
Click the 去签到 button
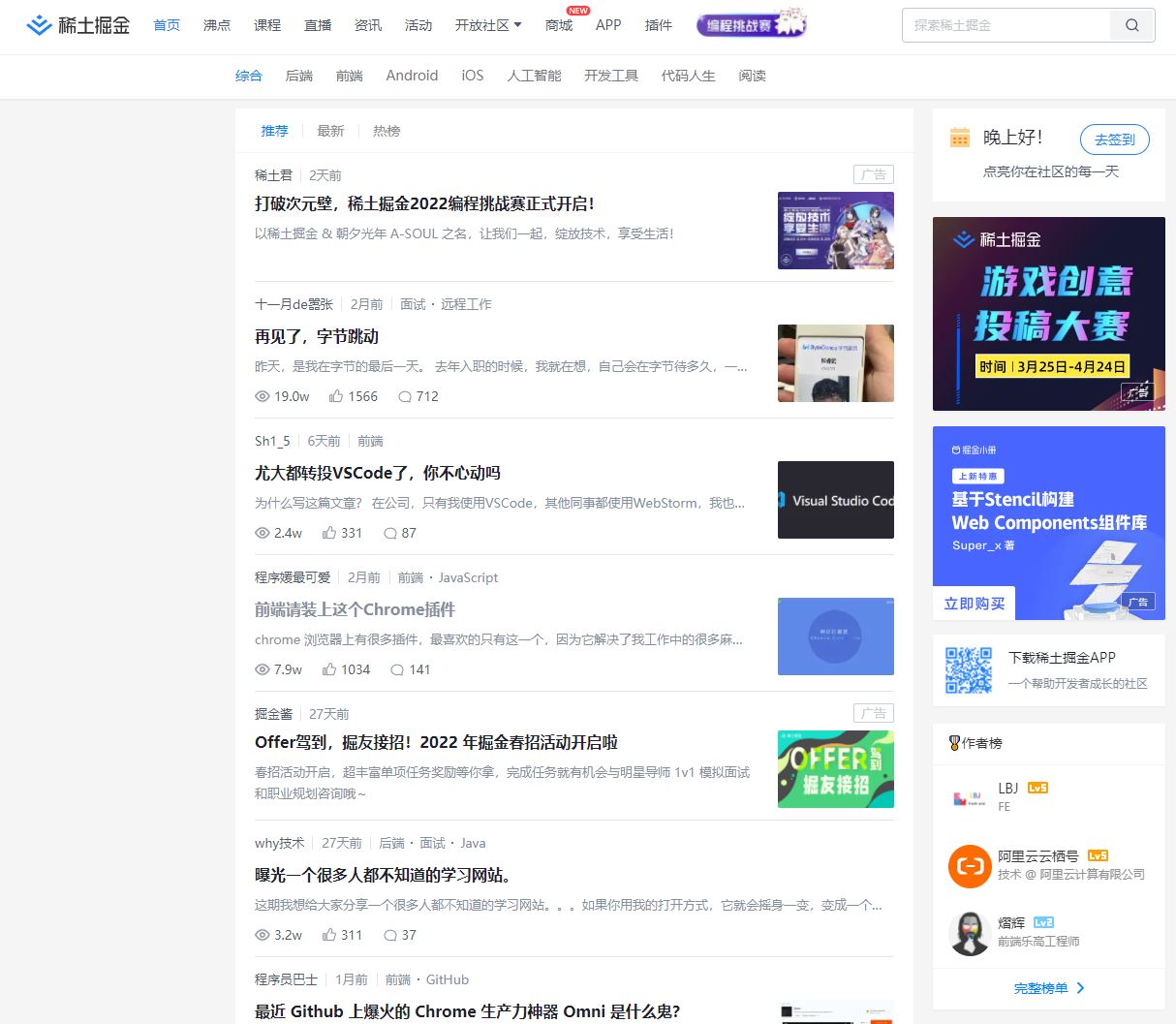pyautogui.click(x=1115, y=140)
